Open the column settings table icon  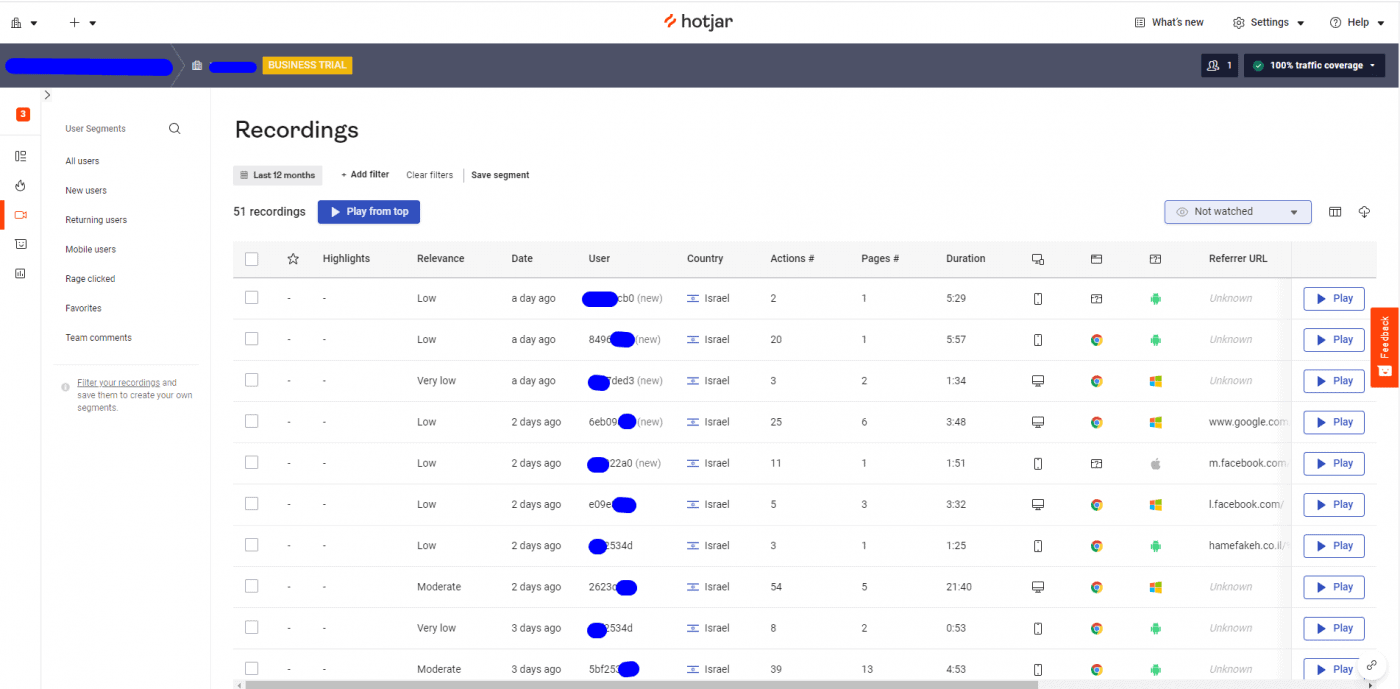tap(1335, 212)
